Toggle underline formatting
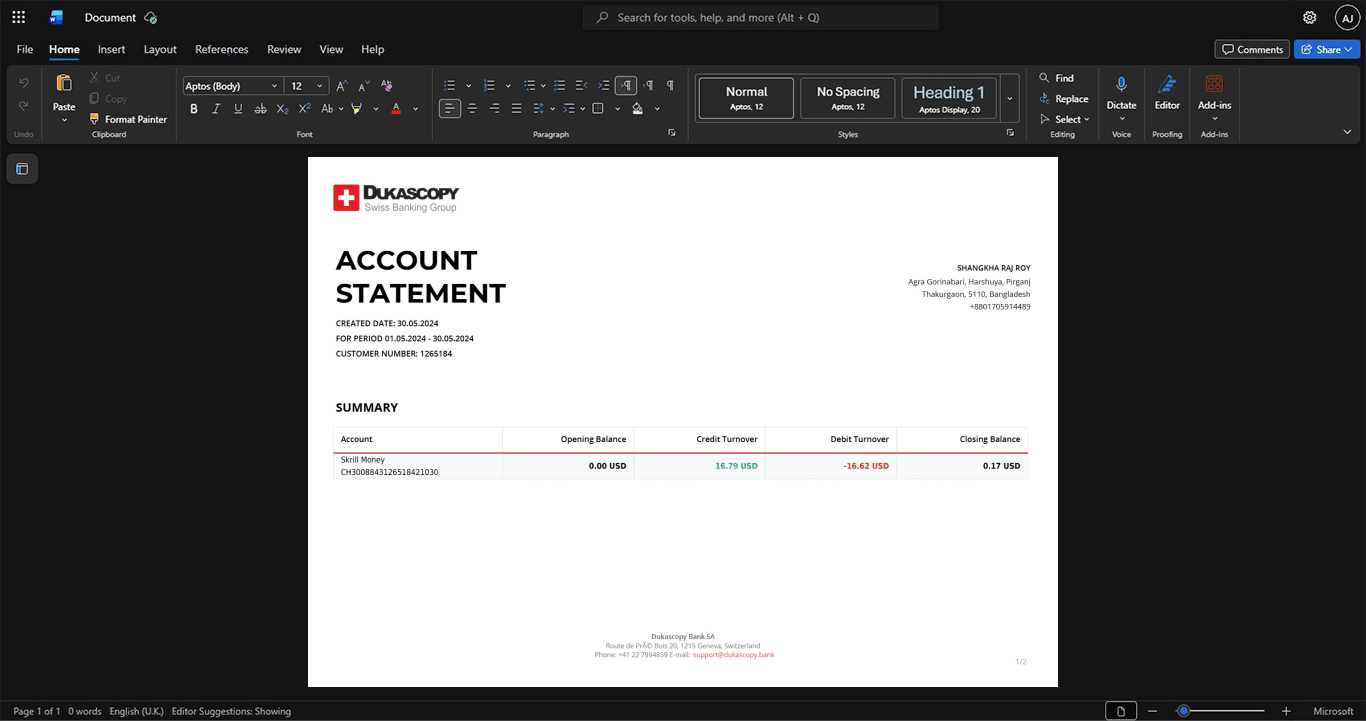Viewport: 1366px width, 721px height. coord(238,108)
